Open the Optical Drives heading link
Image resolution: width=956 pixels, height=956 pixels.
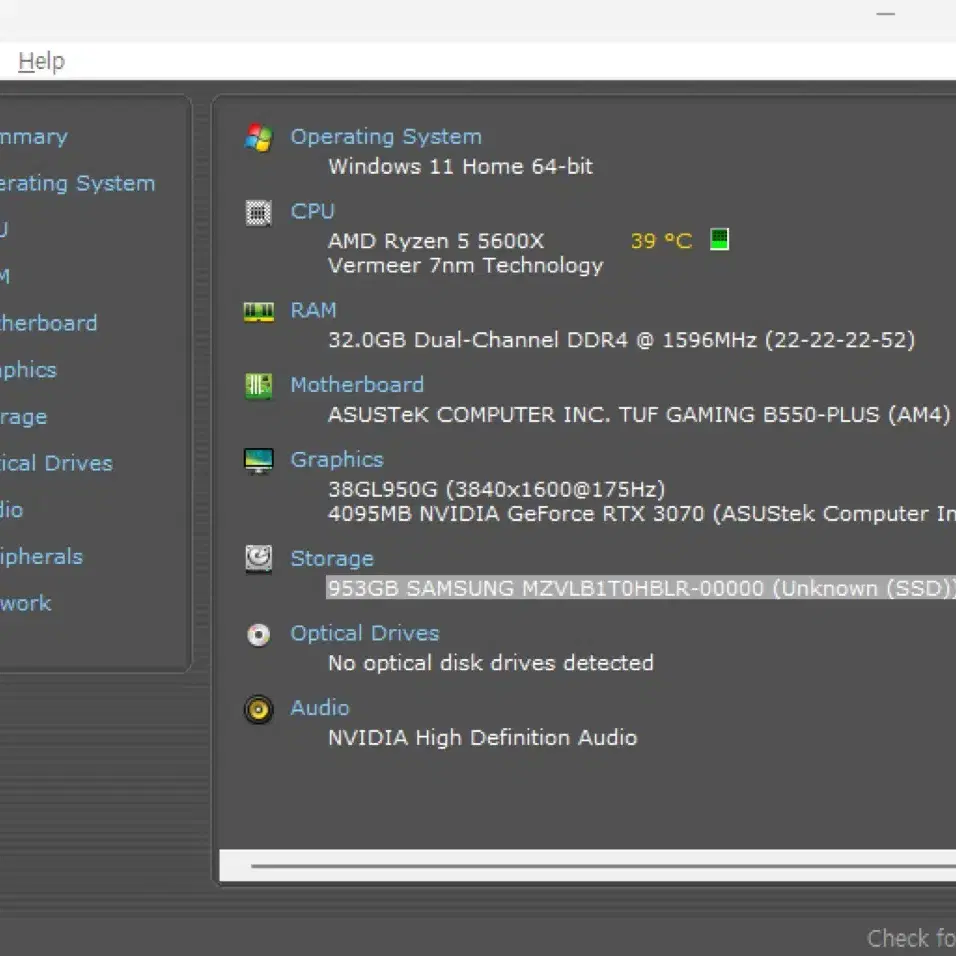coord(365,633)
